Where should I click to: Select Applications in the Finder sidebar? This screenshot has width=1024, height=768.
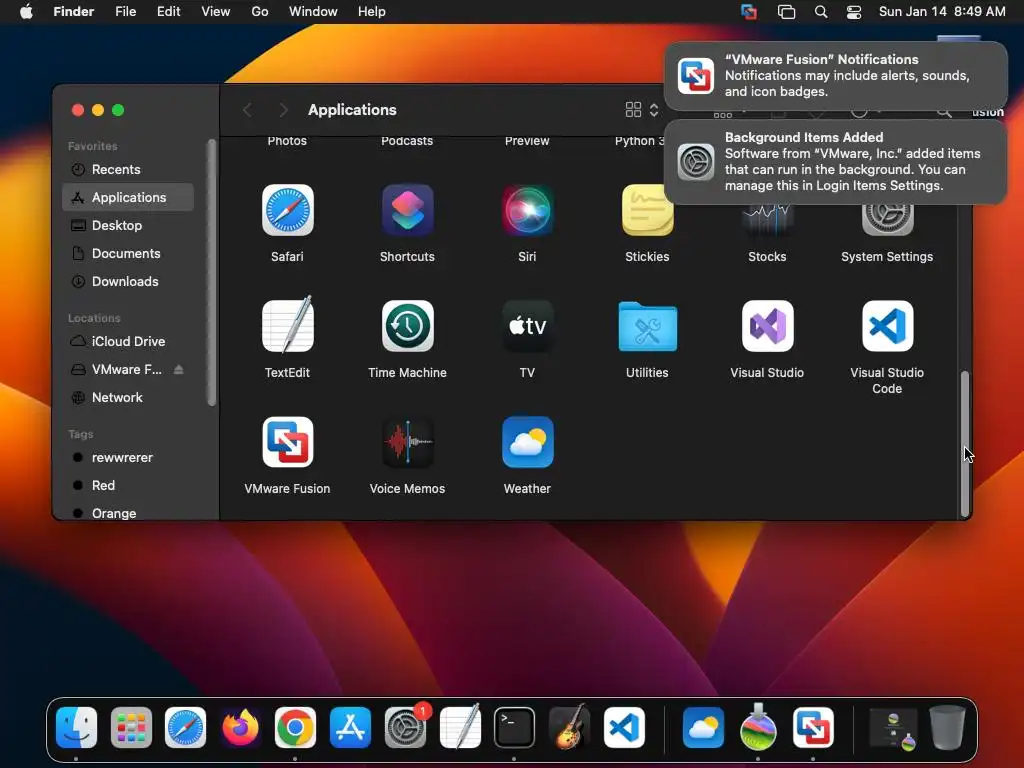tap(128, 197)
